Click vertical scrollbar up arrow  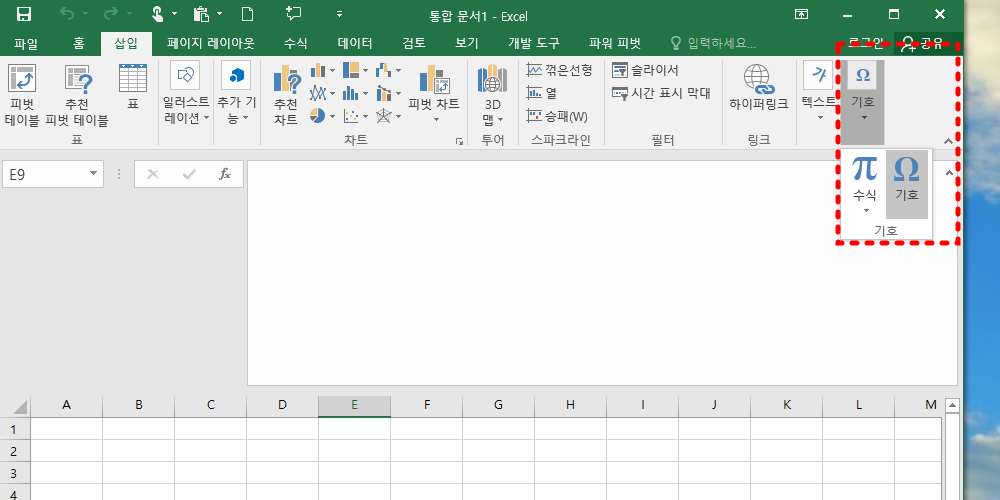pyautogui.click(x=952, y=405)
